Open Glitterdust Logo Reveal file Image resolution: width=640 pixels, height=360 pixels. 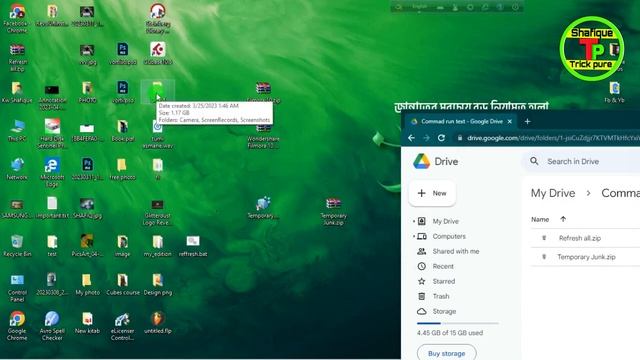[x=158, y=211]
